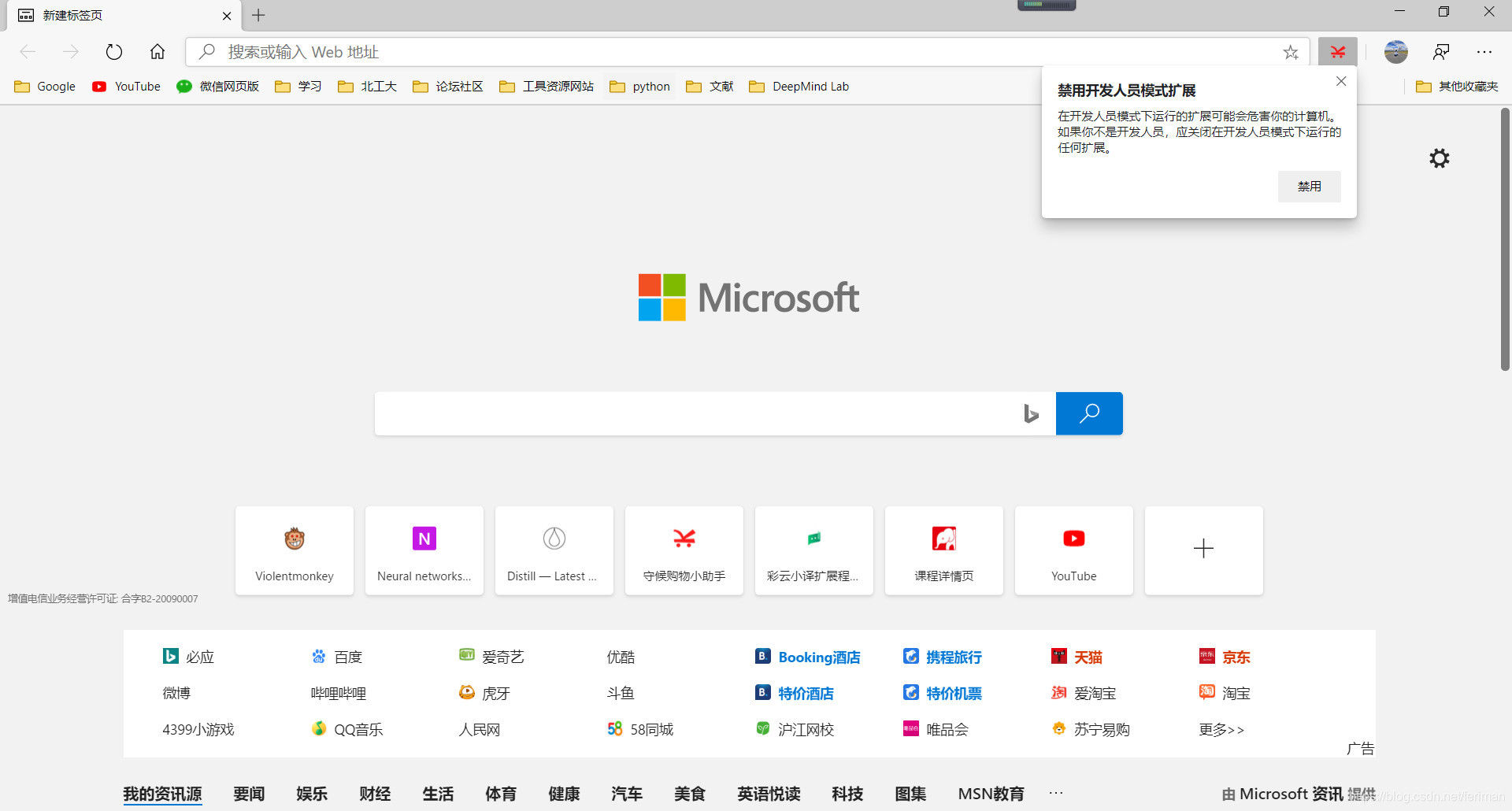Image resolution: width=1512 pixels, height=811 pixels.
Task: Open the QQ音乐 link
Action: click(347, 729)
